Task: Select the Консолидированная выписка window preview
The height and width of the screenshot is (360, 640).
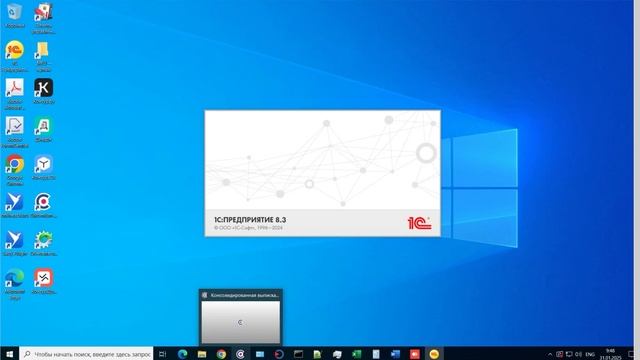Action: coord(241,317)
